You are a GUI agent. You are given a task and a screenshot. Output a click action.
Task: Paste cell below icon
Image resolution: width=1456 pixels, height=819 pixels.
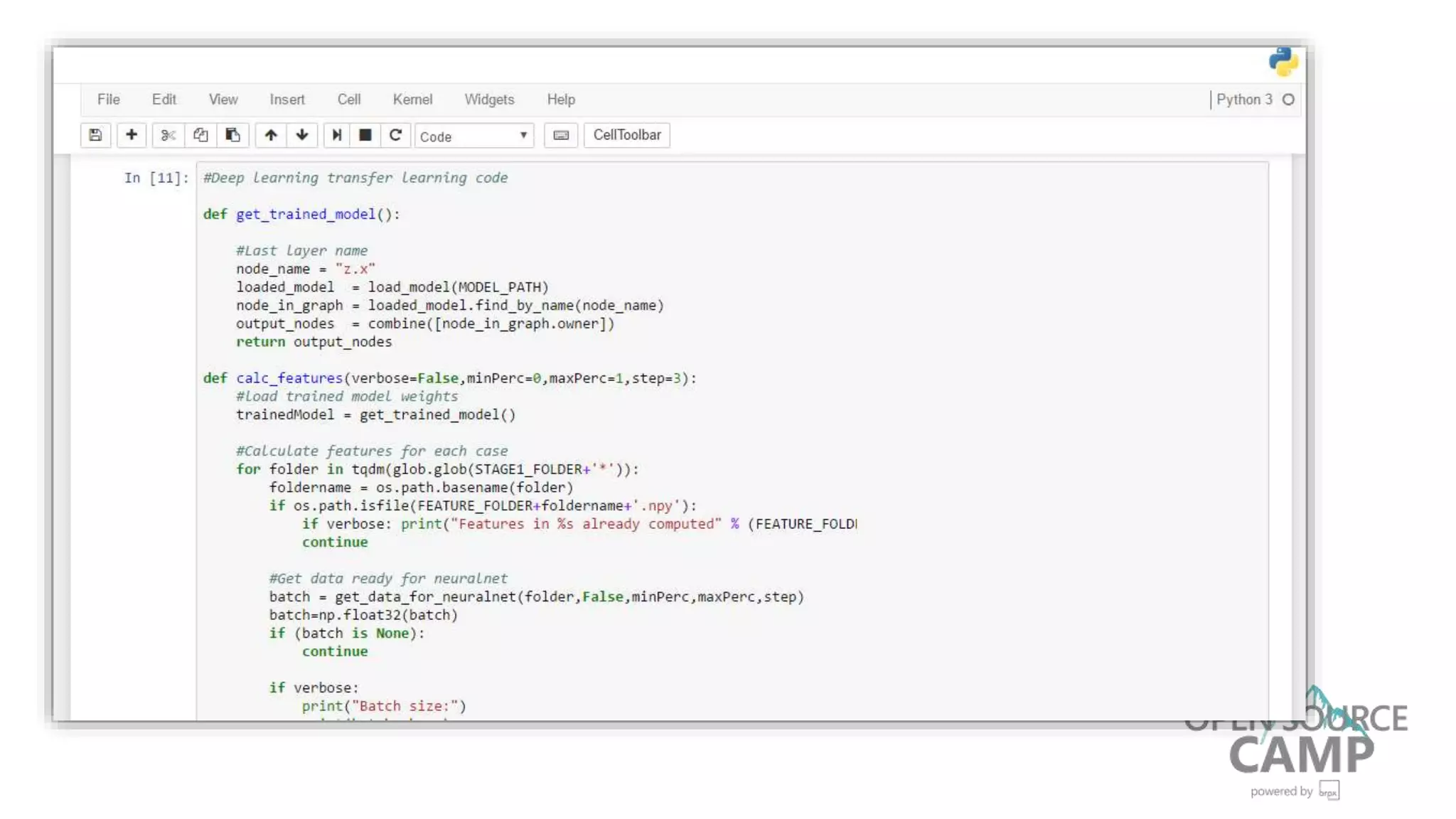pos(232,135)
